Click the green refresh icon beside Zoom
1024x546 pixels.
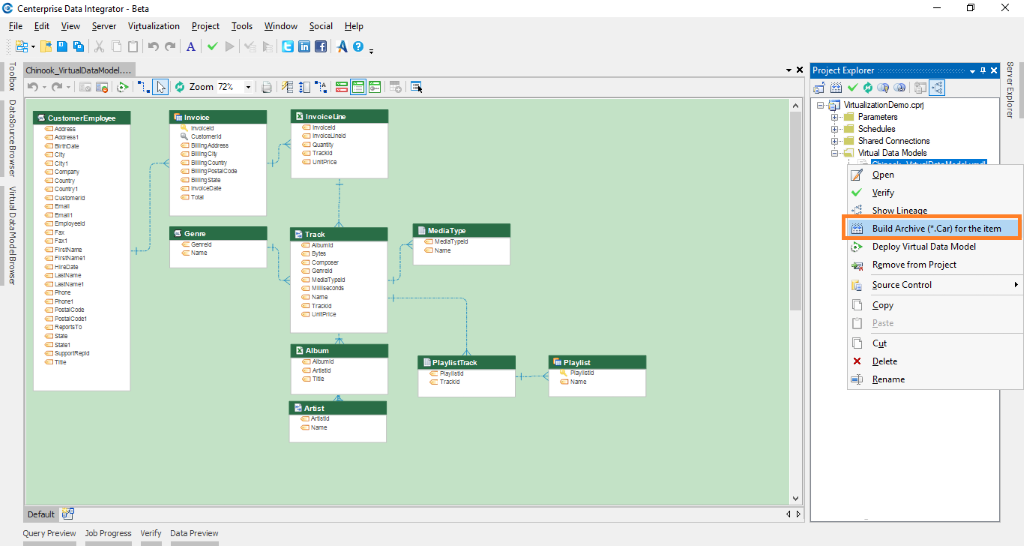179,87
